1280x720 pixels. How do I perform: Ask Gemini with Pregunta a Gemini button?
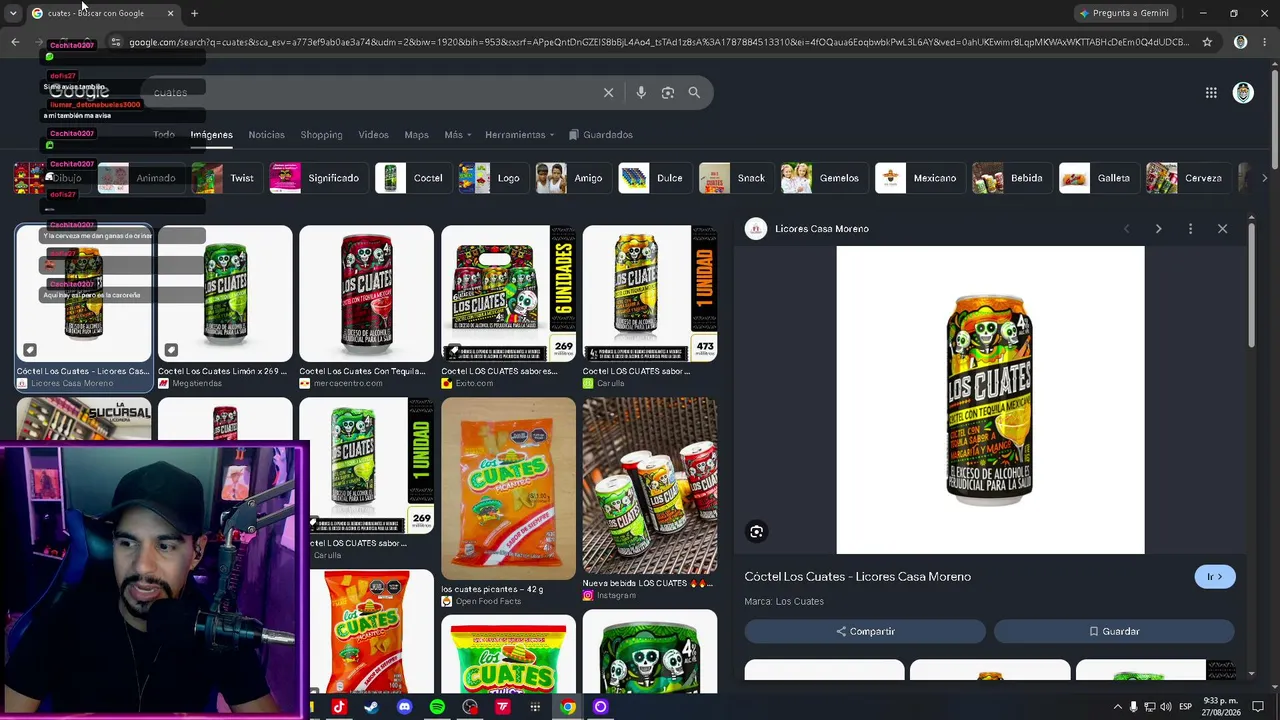click(x=1124, y=13)
